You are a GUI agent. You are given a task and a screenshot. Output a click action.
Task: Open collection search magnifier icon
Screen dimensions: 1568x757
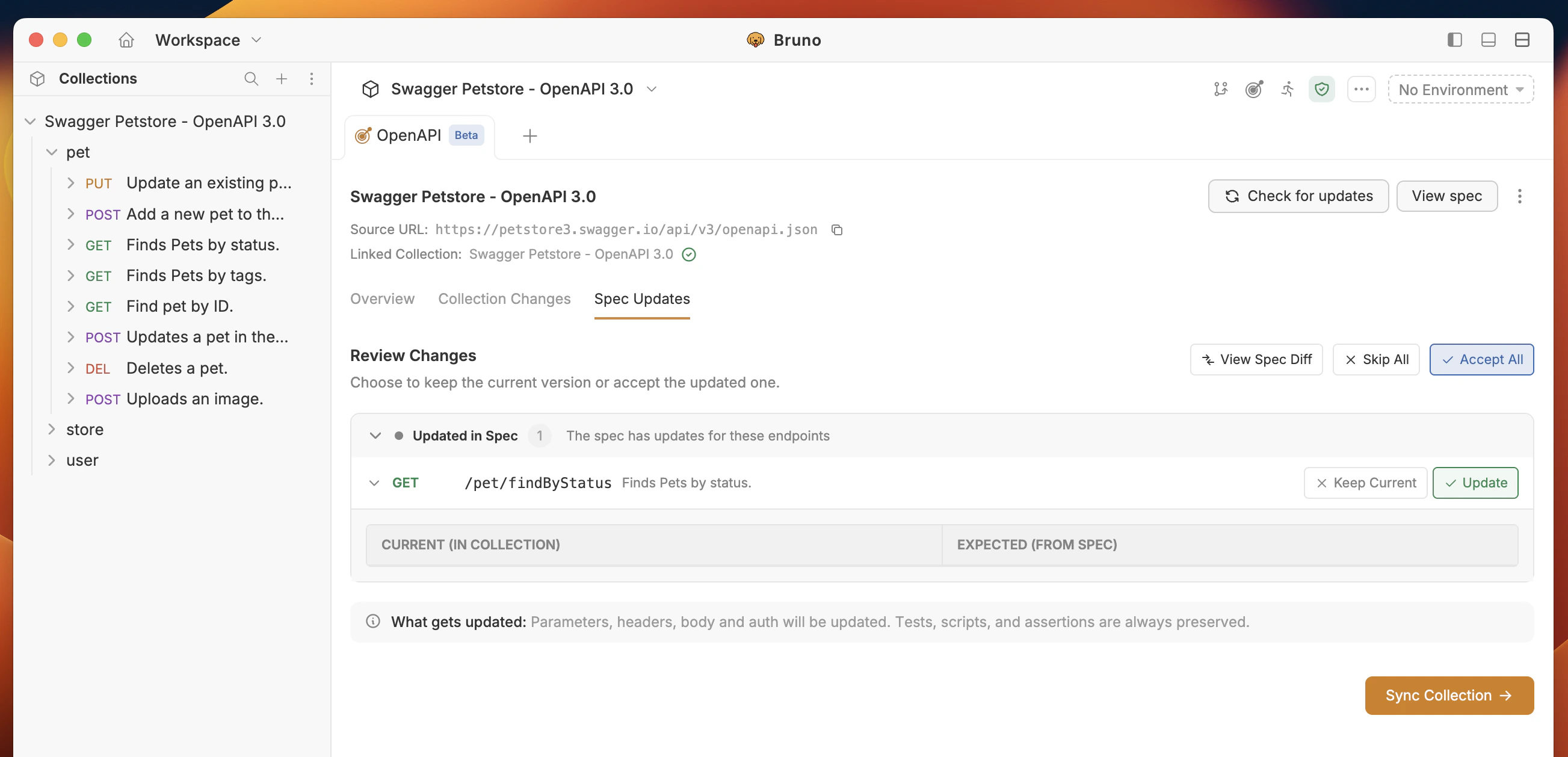coord(251,78)
